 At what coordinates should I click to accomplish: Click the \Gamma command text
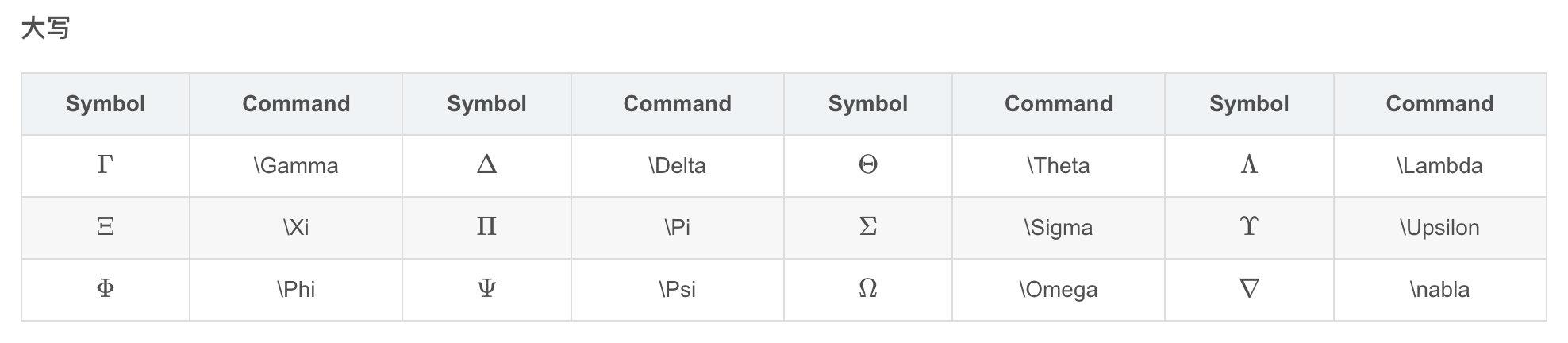pos(296,165)
